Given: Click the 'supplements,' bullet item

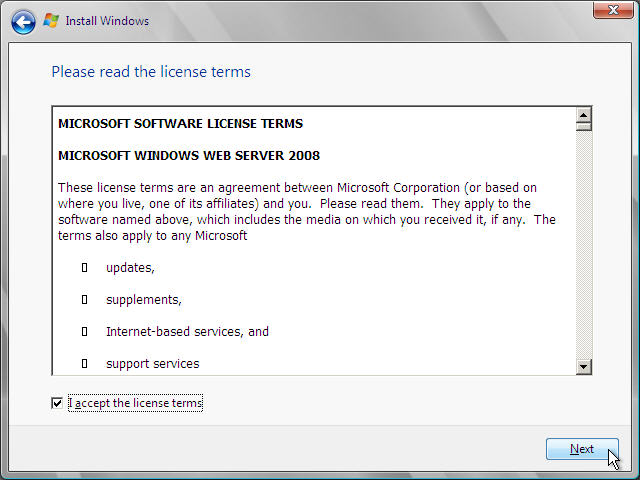Looking at the screenshot, I should pyautogui.click(x=144, y=300).
